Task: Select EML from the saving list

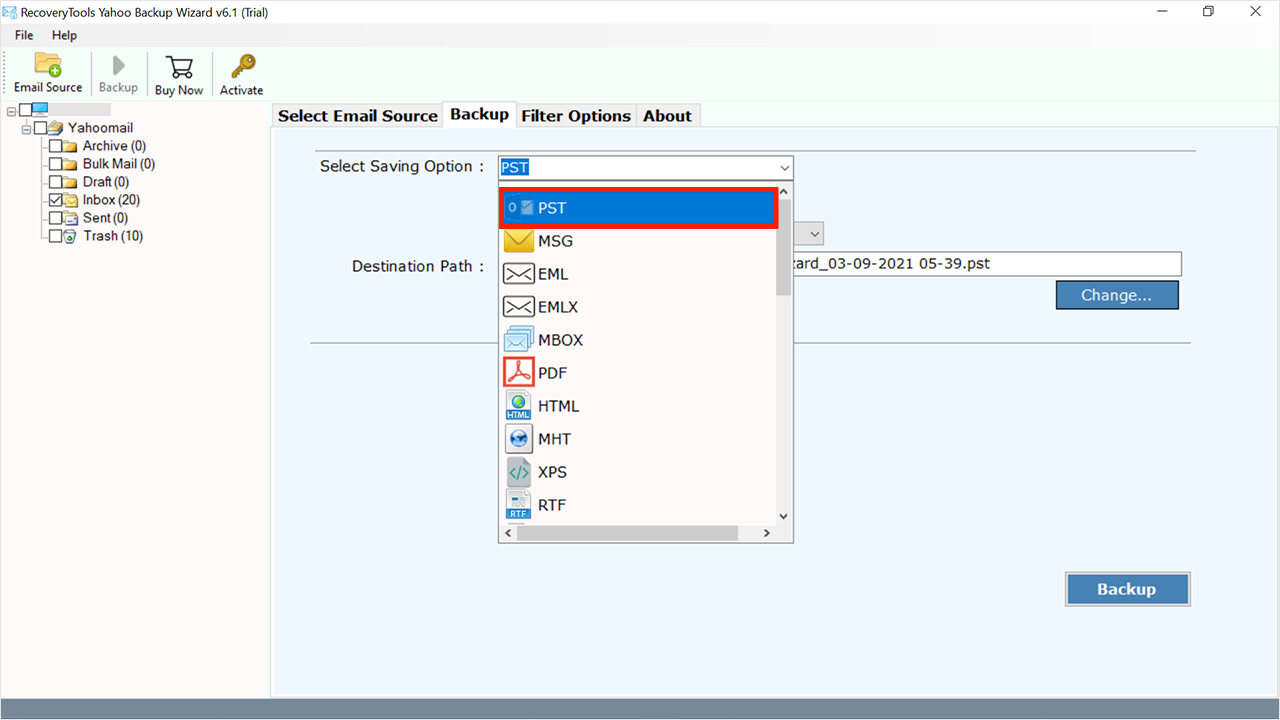Action: click(x=638, y=274)
